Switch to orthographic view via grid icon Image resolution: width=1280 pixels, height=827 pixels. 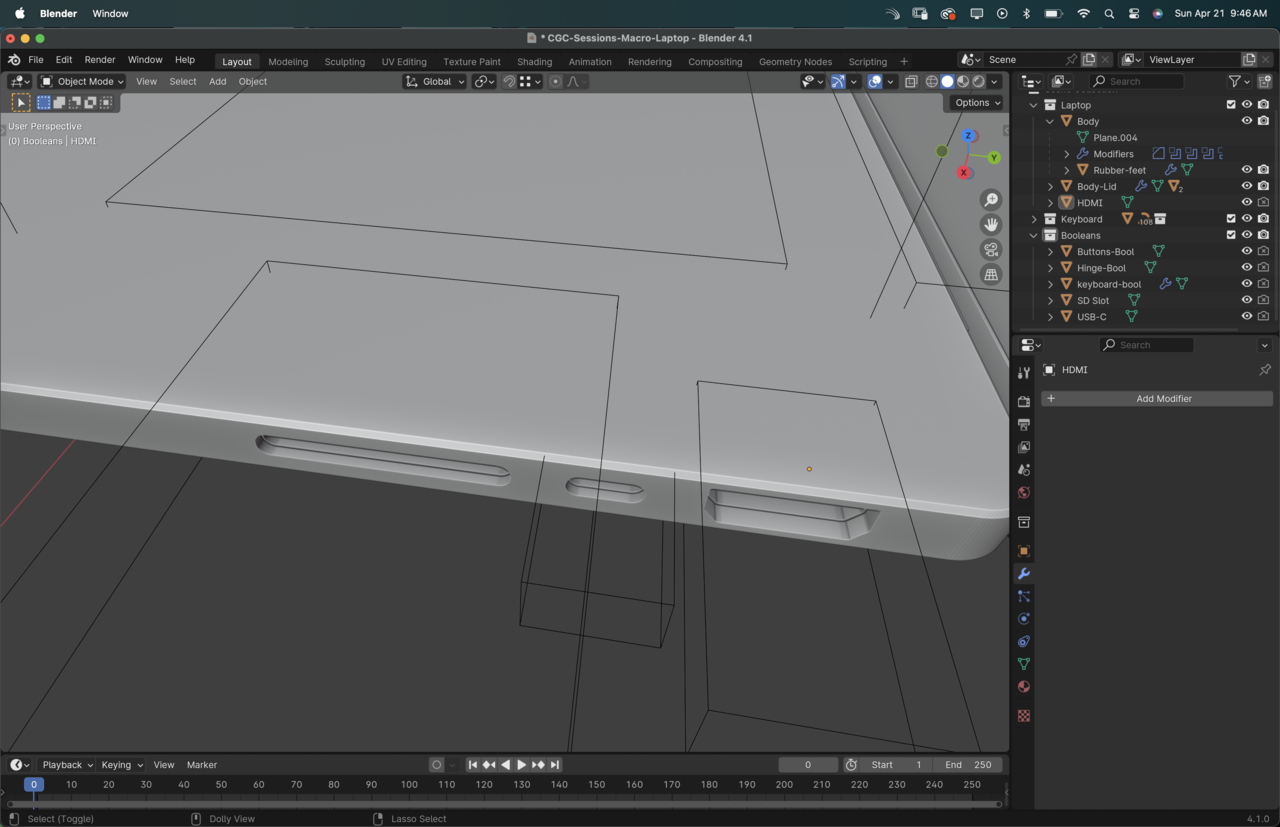click(x=991, y=275)
